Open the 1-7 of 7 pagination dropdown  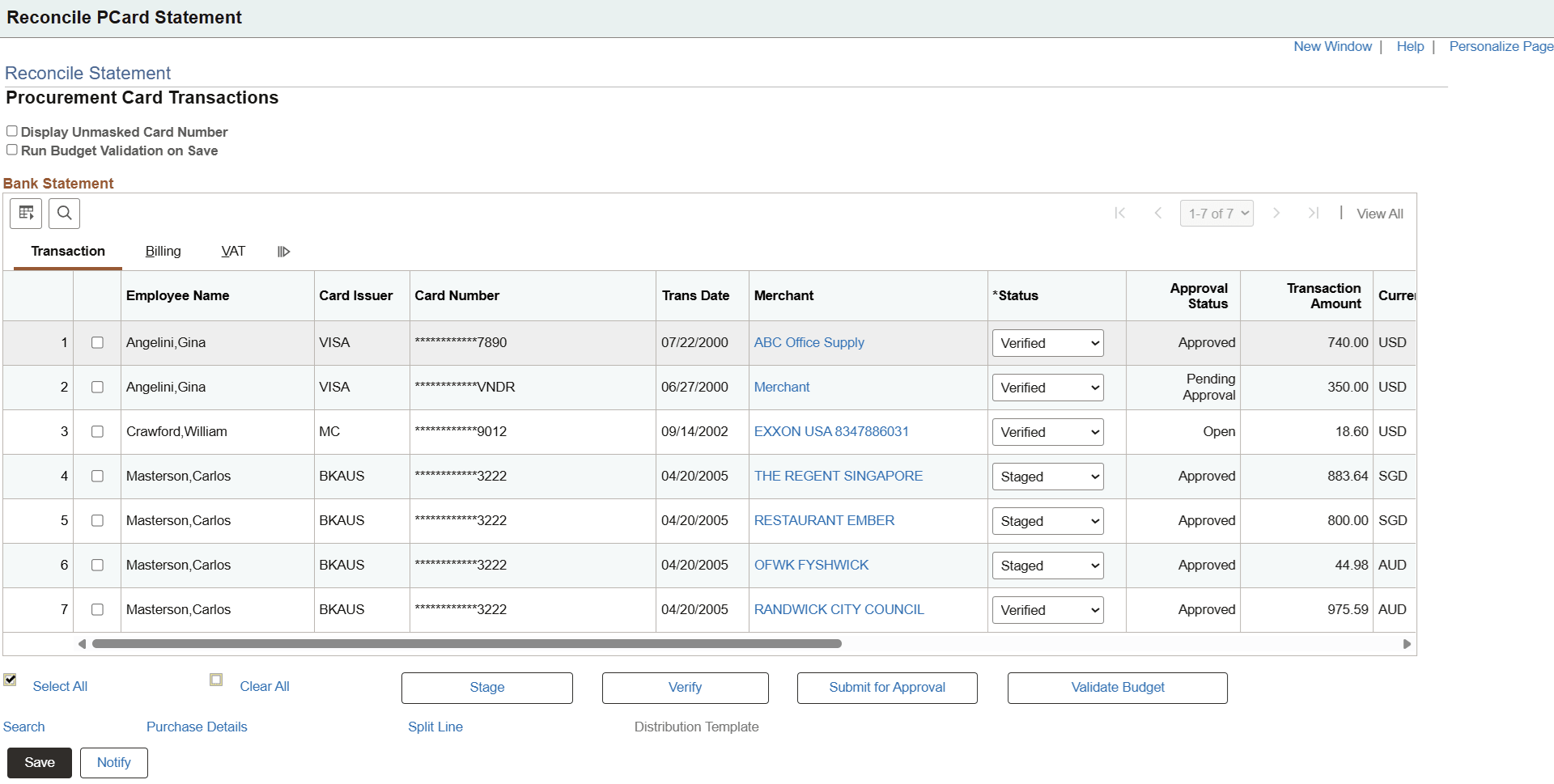point(1216,213)
